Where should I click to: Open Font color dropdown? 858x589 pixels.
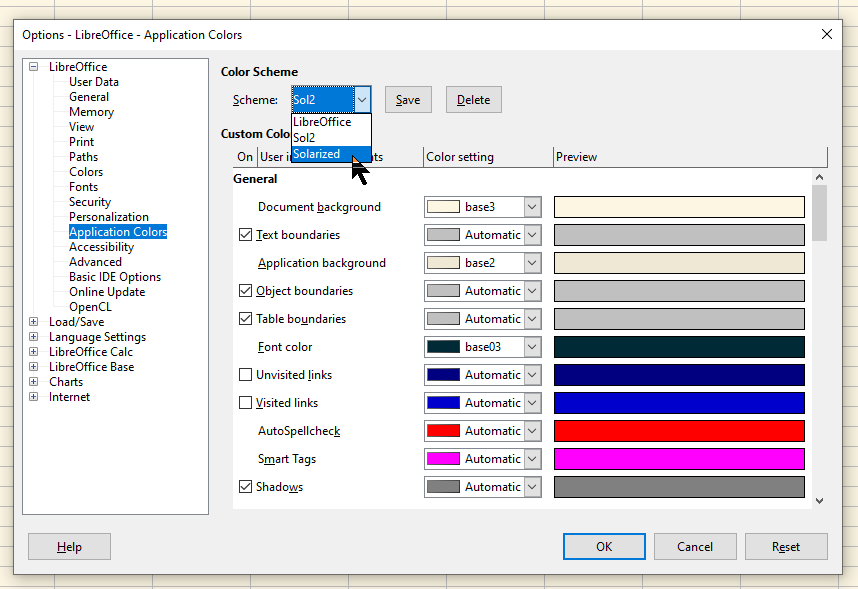click(532, 347)
